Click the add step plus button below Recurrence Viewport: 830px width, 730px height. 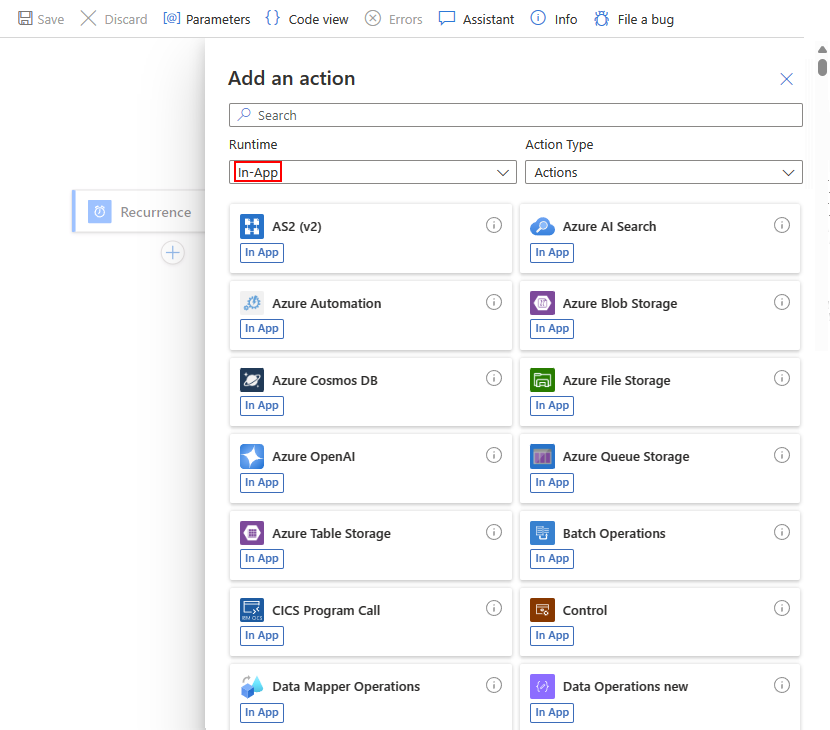pyautogui.click(x=173, y=253)
